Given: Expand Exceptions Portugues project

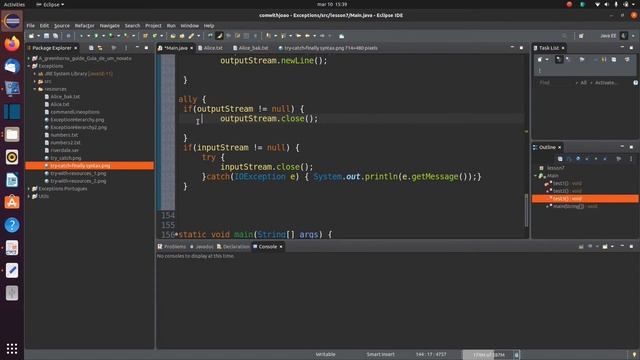Looking at the screenshot, I should tap(29, 189).
